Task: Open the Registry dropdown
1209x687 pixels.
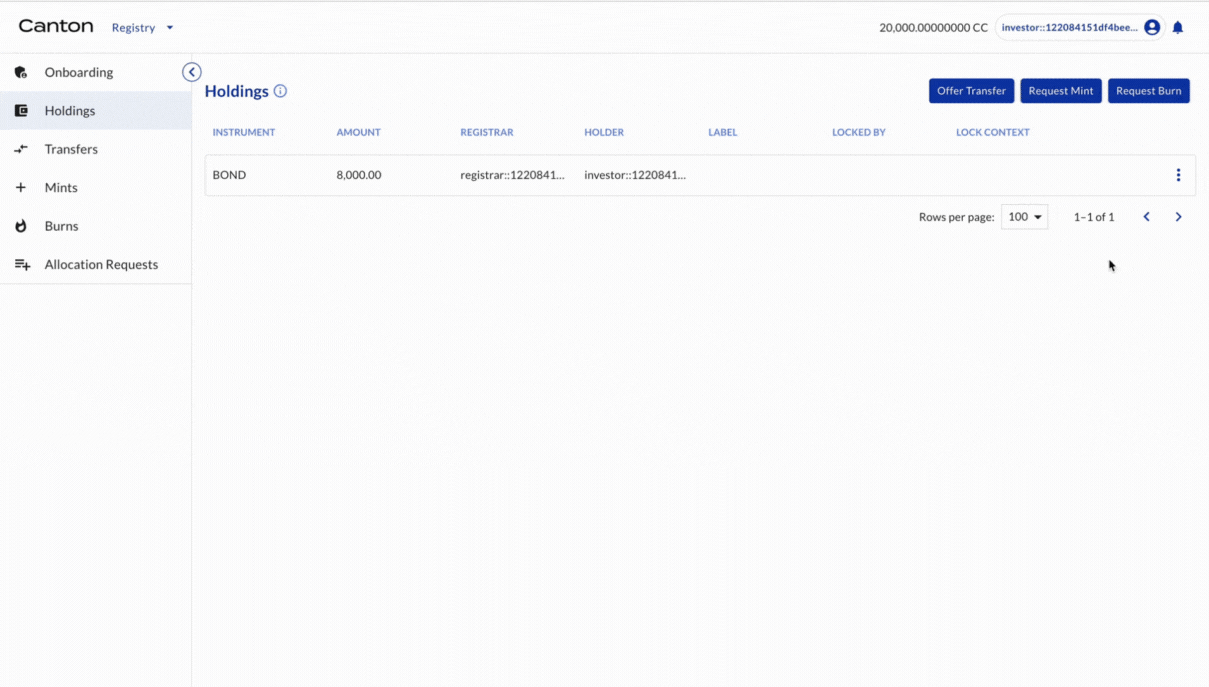Action: [x=143, y=27]
